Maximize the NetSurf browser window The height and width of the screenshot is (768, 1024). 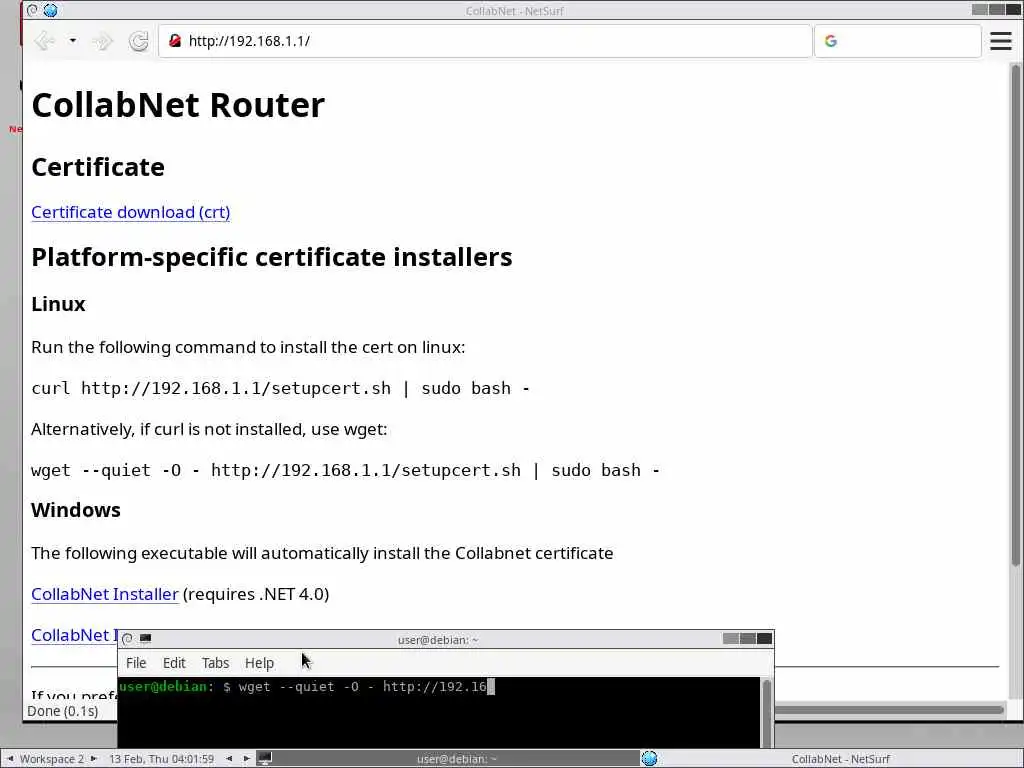(x=997, y=9)
